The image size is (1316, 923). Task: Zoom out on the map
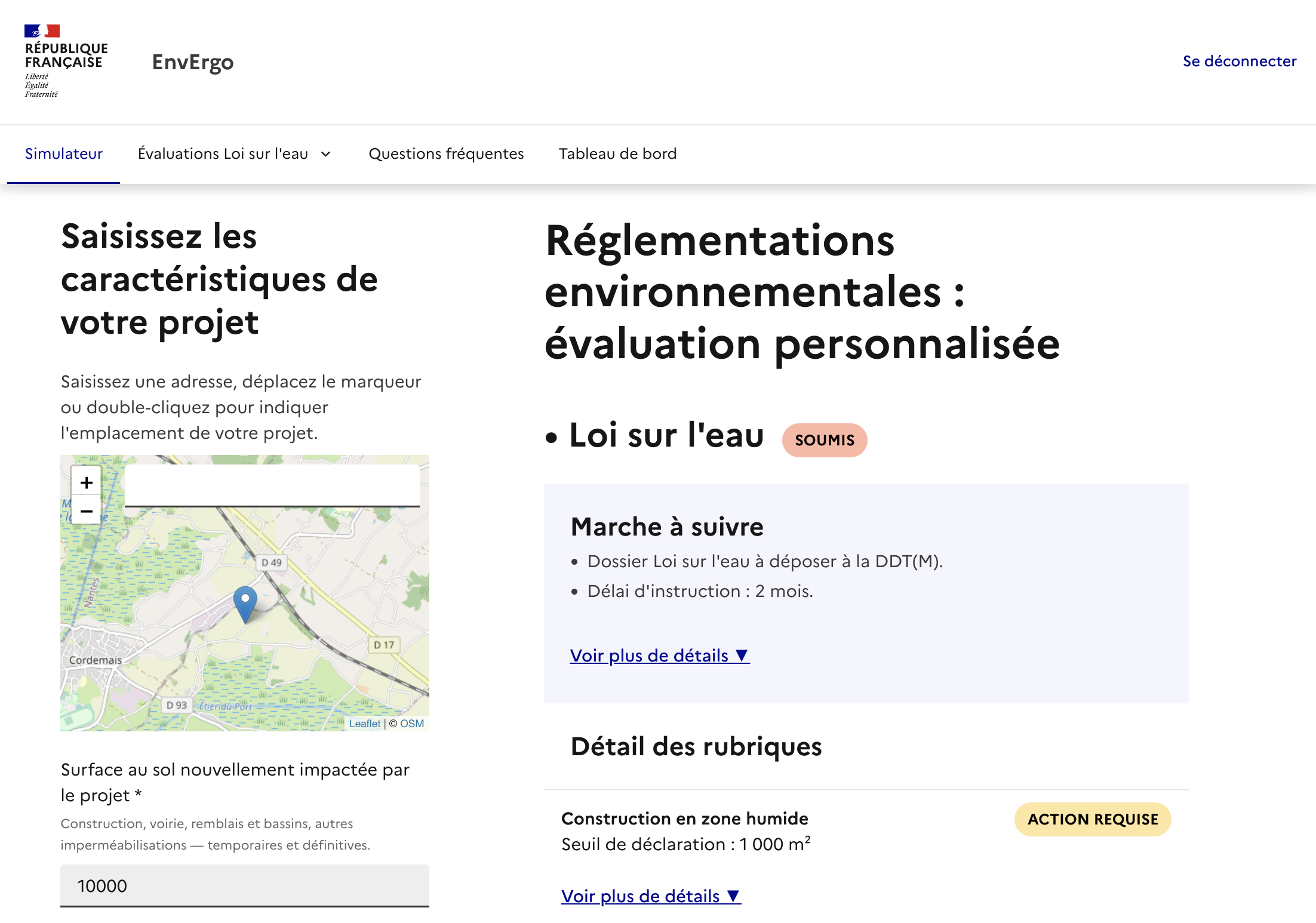point(87,511)
